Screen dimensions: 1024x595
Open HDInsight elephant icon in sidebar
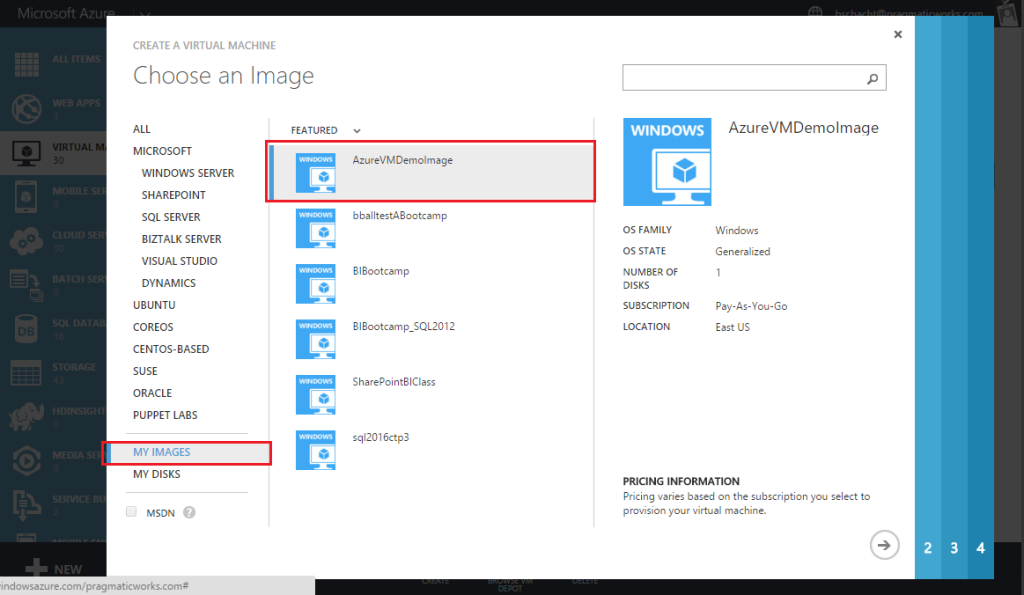27,417
